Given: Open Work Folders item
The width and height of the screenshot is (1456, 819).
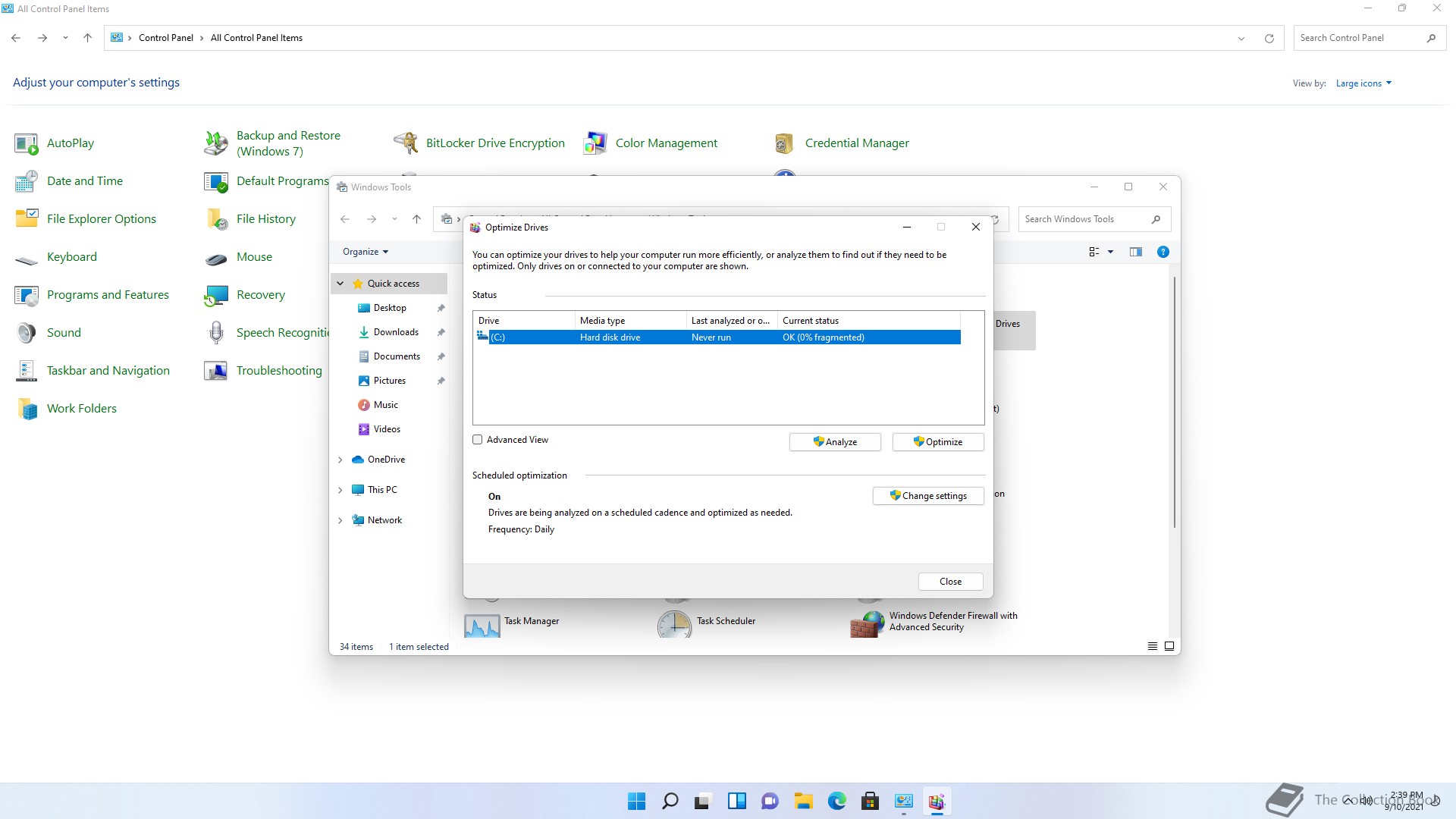Looking at the screenshot, I should click(x=66, y=409).
